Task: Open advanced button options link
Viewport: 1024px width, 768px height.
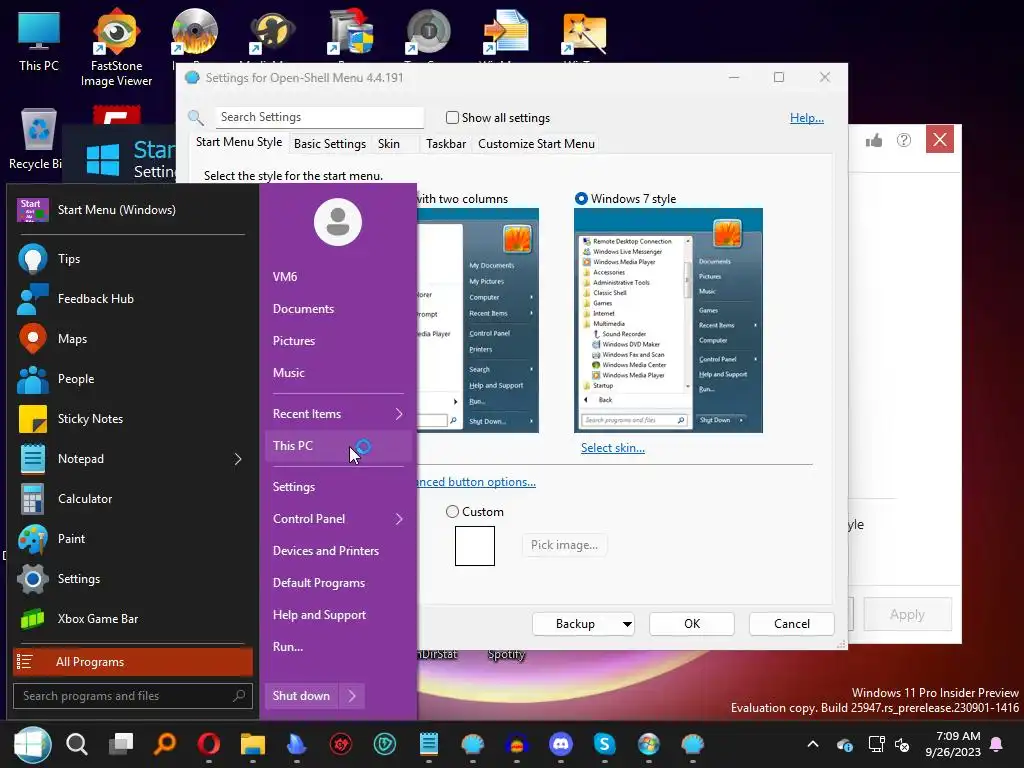Action: point(475,482)
